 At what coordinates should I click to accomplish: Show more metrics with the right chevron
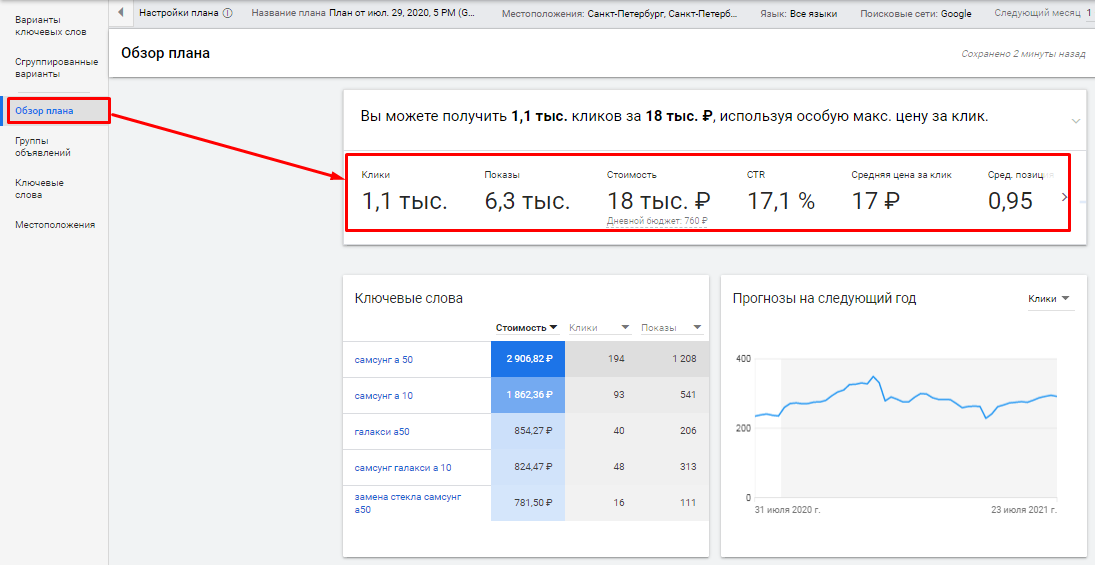point(1064,197)
